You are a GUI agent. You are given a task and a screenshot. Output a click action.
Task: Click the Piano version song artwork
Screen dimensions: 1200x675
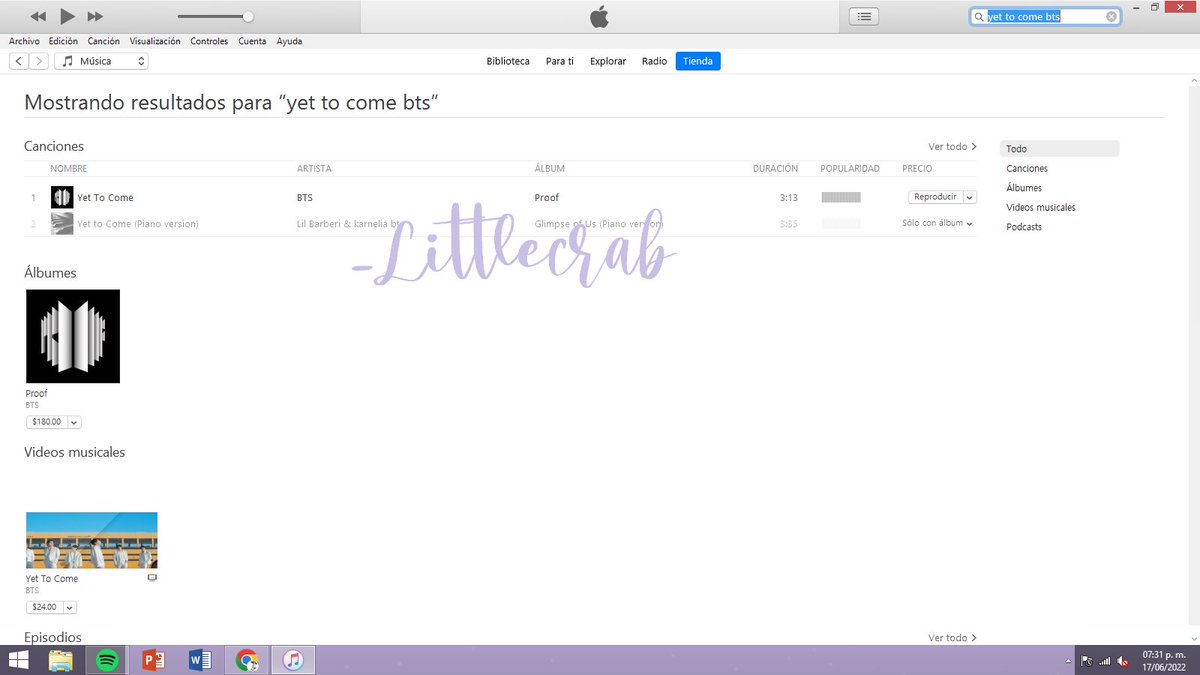62,223
